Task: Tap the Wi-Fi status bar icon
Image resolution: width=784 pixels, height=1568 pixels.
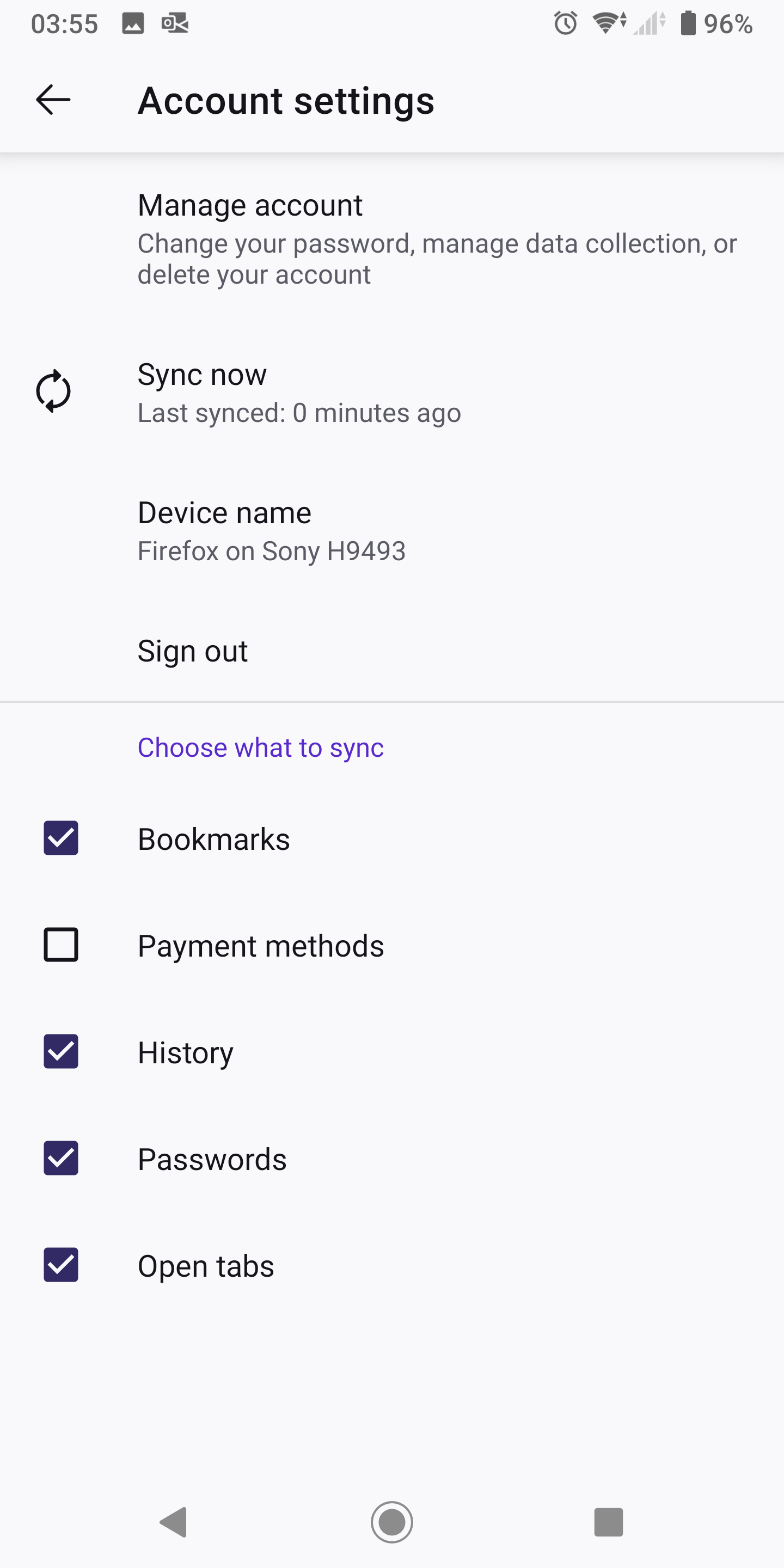Action: click(608, 24)
